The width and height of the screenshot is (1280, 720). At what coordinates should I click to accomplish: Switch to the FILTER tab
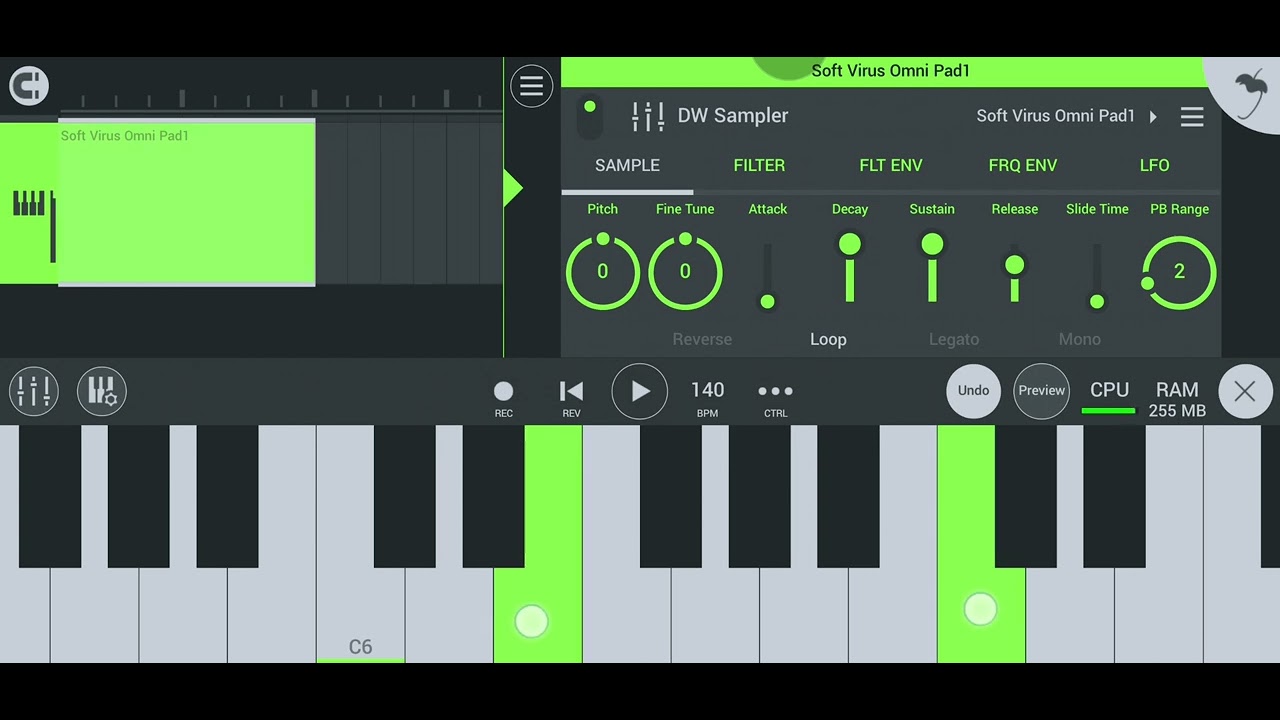coord(759,166)
